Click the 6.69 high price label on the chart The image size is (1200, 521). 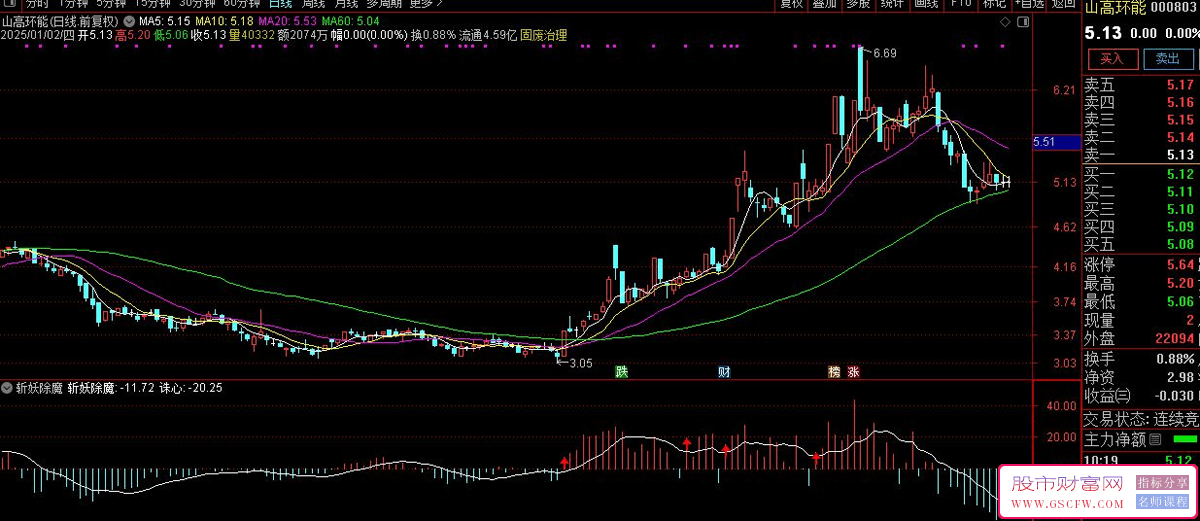click(x=884, y=53)
